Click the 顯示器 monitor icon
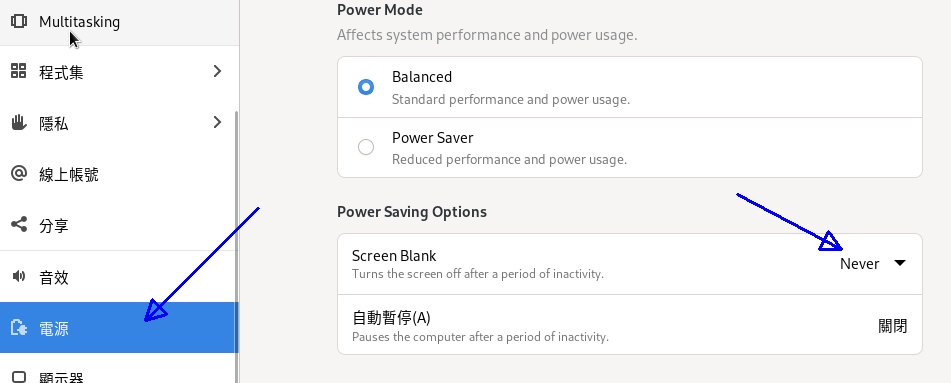This screenshot has width=951, height=383. tap(19, 377)
